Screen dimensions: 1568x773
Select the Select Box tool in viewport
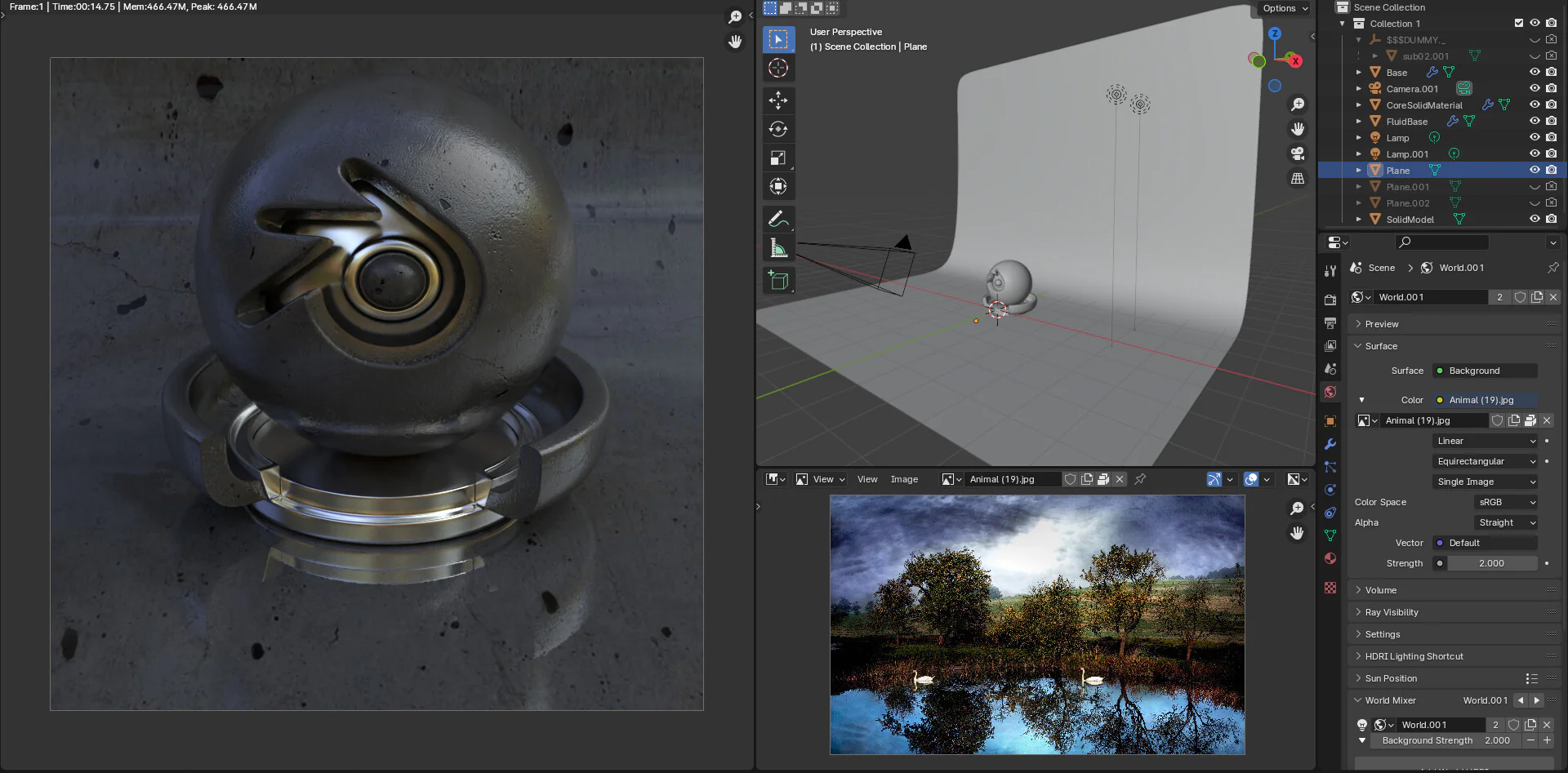[x=778, y=39]
